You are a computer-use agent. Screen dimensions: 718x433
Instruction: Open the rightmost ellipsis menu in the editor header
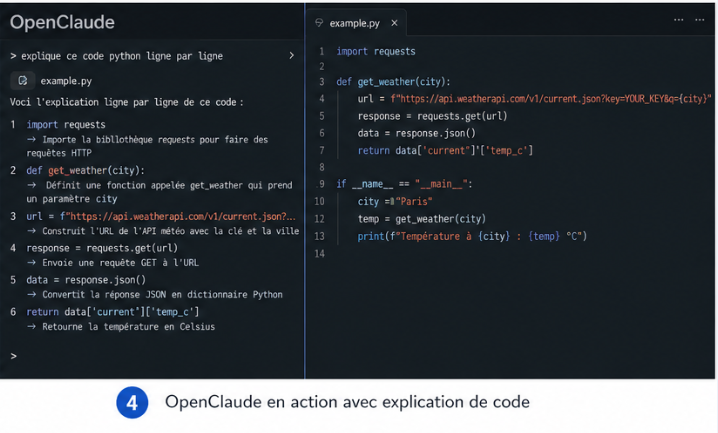(x=700, y=20)
